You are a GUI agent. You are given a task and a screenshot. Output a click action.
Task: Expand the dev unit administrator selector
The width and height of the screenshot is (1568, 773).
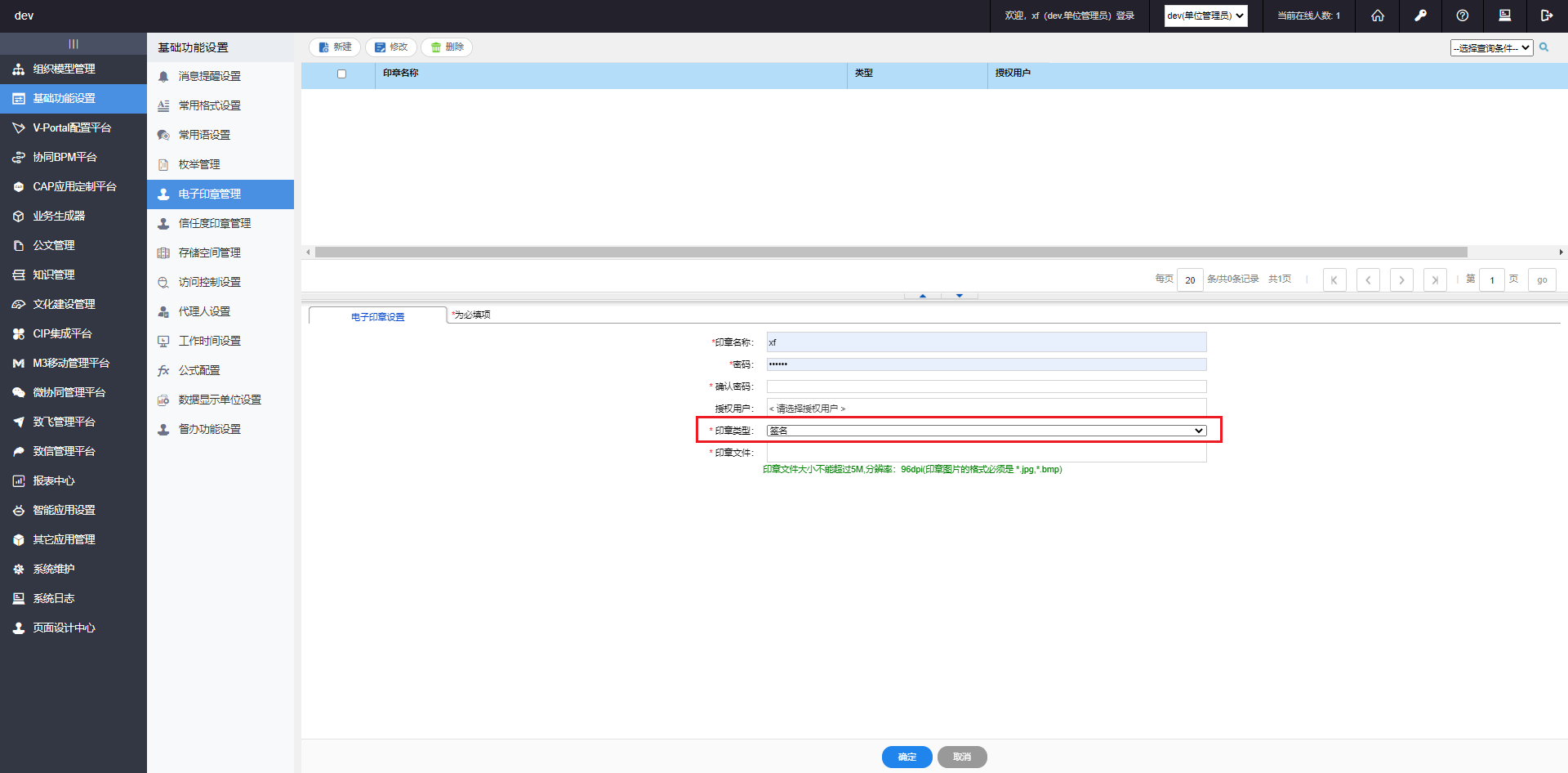[1205, 16]
